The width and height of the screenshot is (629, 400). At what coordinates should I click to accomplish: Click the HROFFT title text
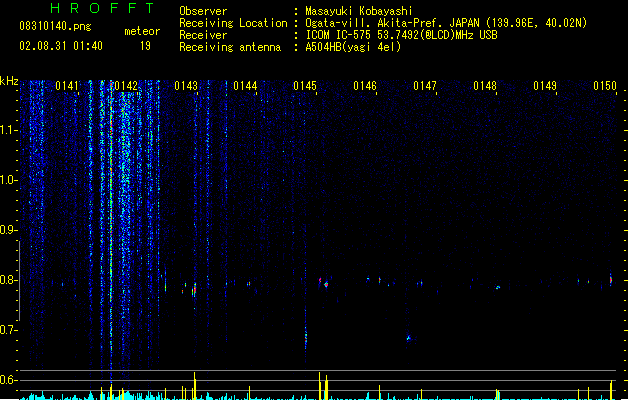click(102, 8)
